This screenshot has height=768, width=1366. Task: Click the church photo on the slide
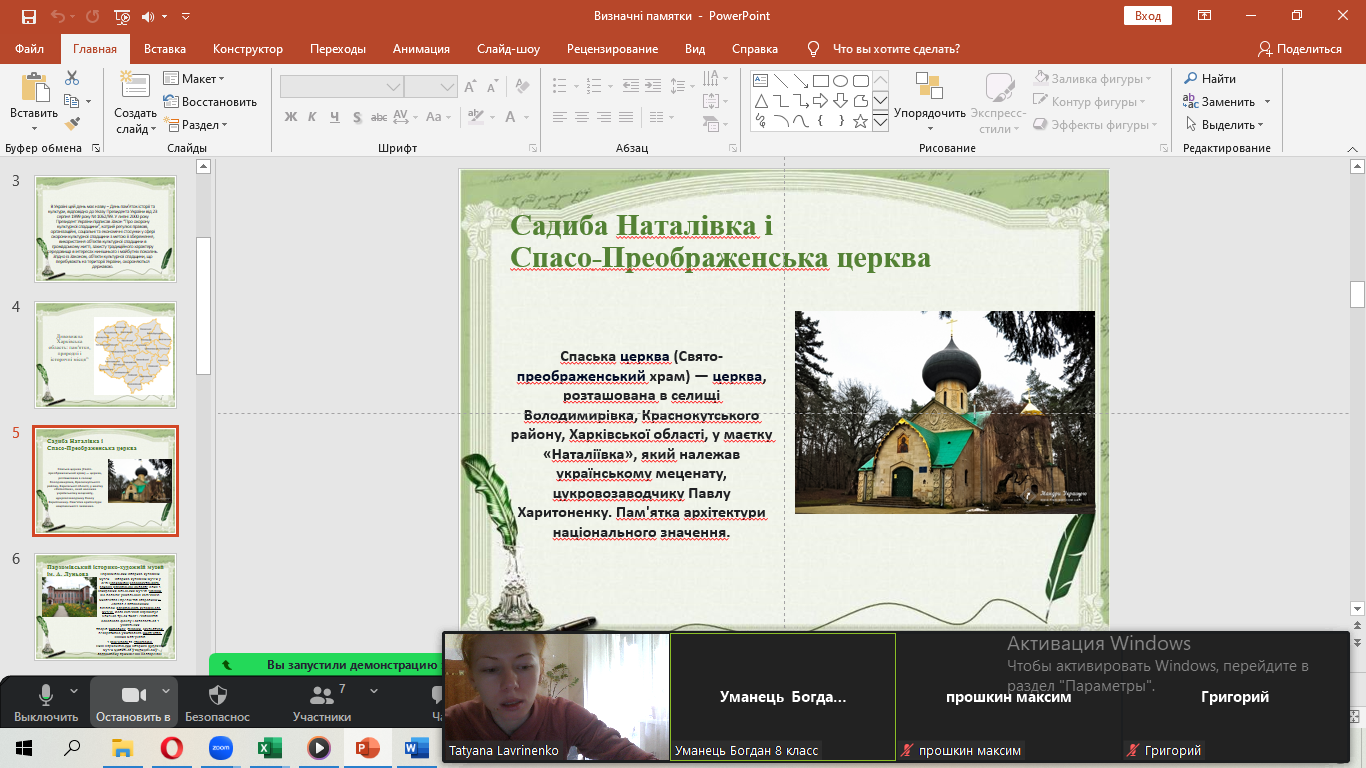tap(945, 412)
